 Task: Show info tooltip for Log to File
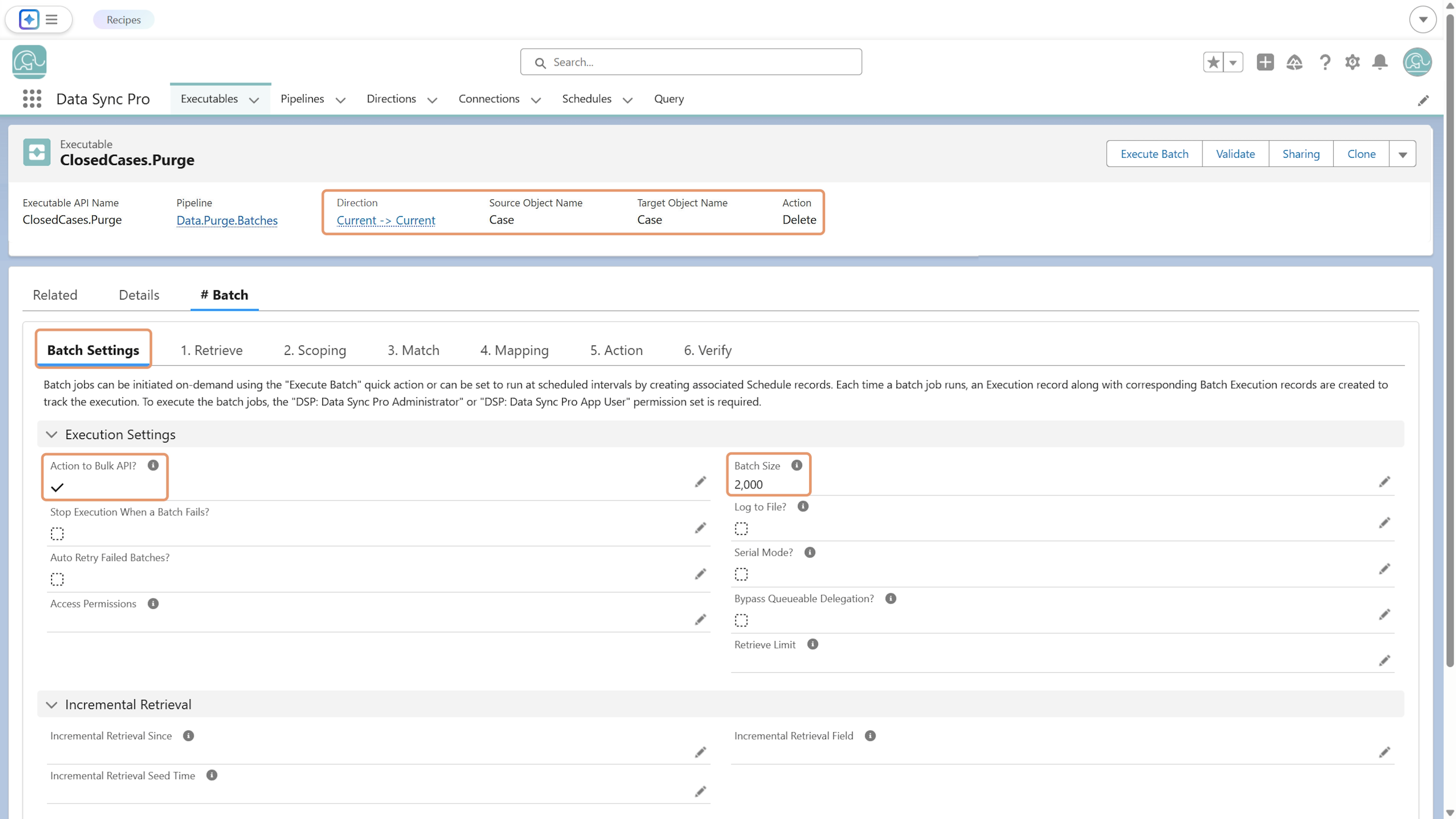[x=803, y=507]
